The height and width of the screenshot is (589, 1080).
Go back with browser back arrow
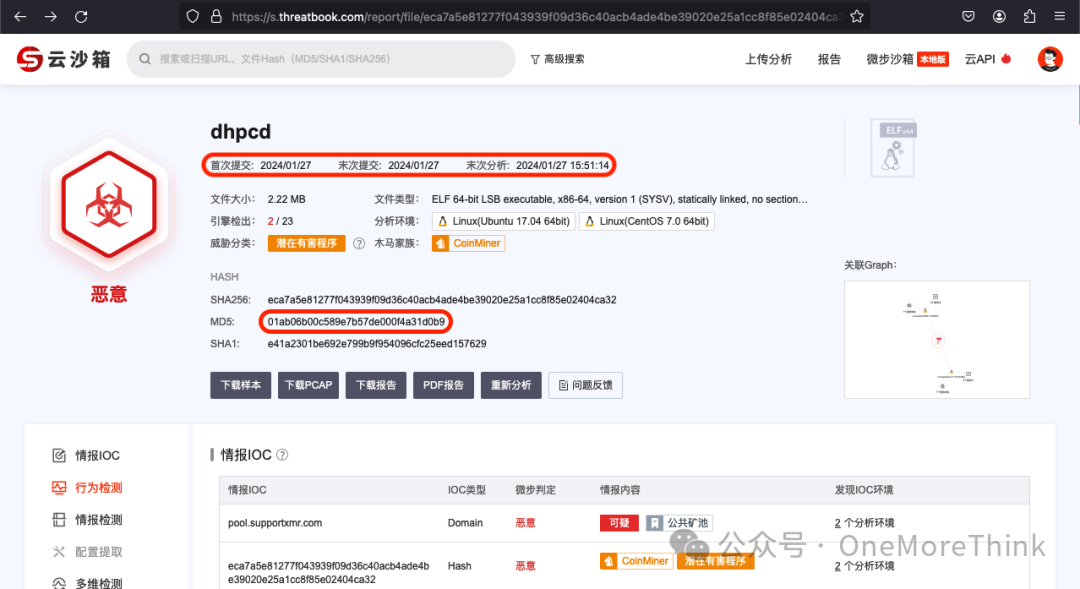20,17
